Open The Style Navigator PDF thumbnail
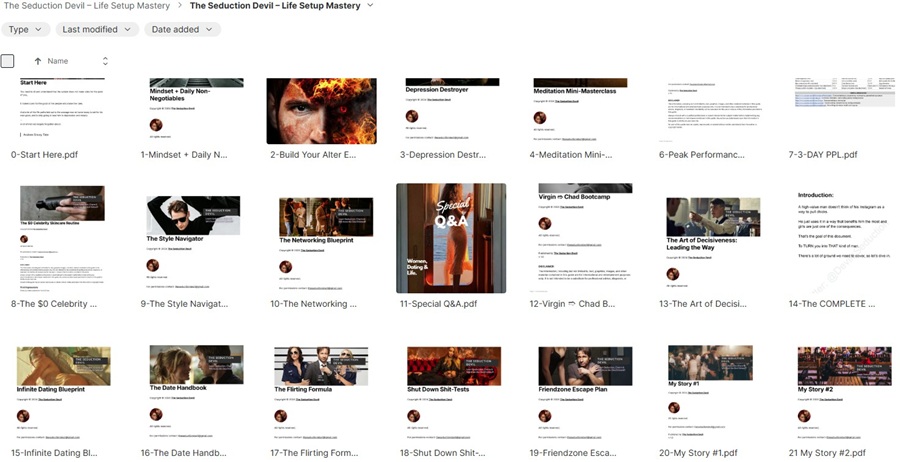900x462 pixels. coord(192,238)
